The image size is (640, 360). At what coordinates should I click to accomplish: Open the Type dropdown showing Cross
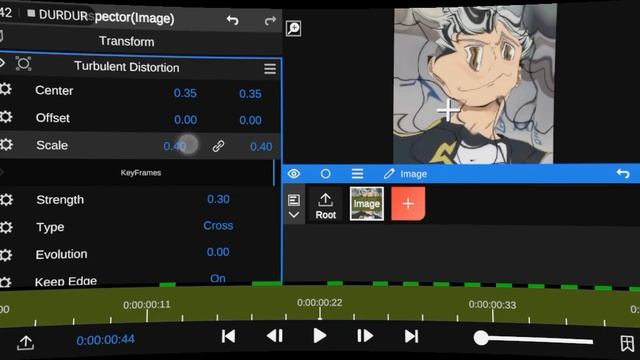(x=218, y=226)
